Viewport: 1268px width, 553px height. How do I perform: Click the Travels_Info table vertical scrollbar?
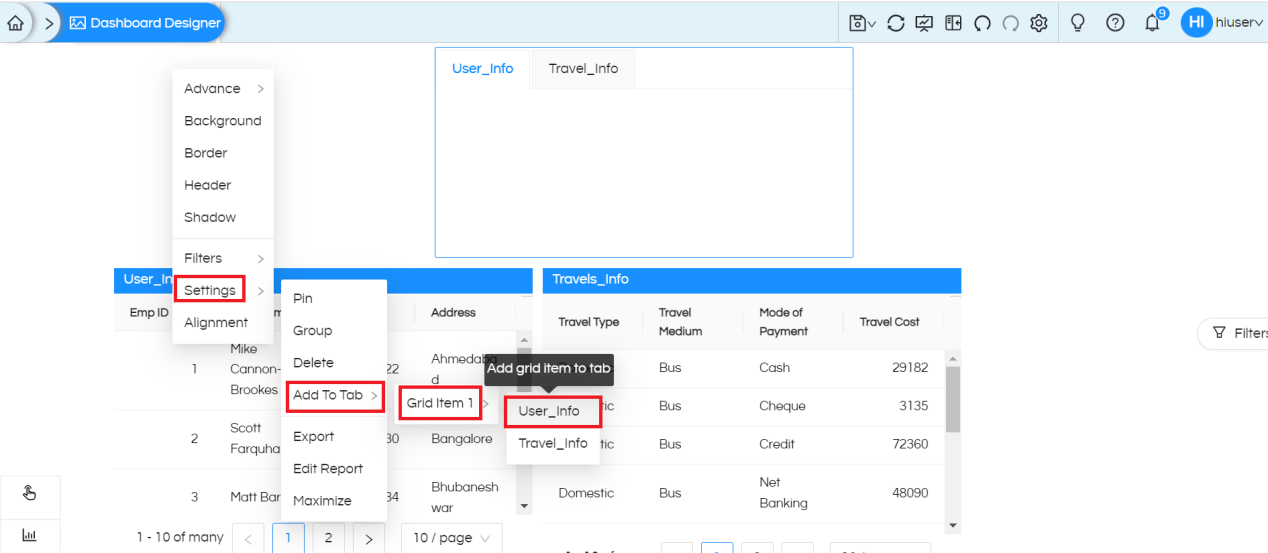(952, 399)
